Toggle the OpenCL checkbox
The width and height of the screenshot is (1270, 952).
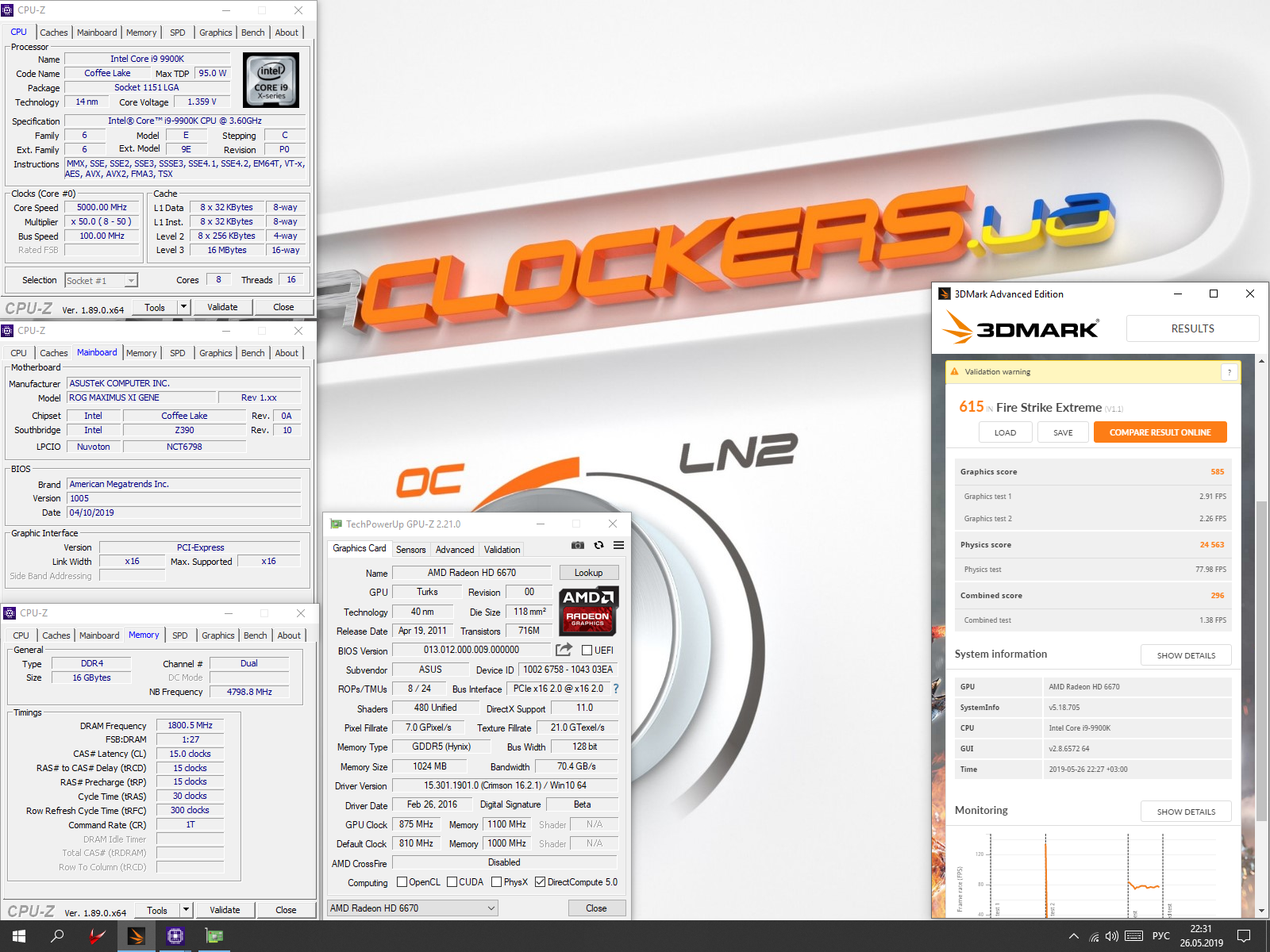[402, 882]
